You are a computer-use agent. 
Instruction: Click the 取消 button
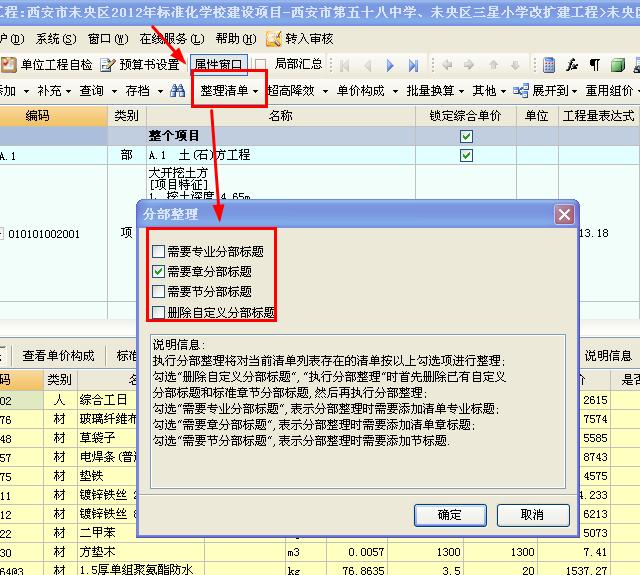(533, 515)
